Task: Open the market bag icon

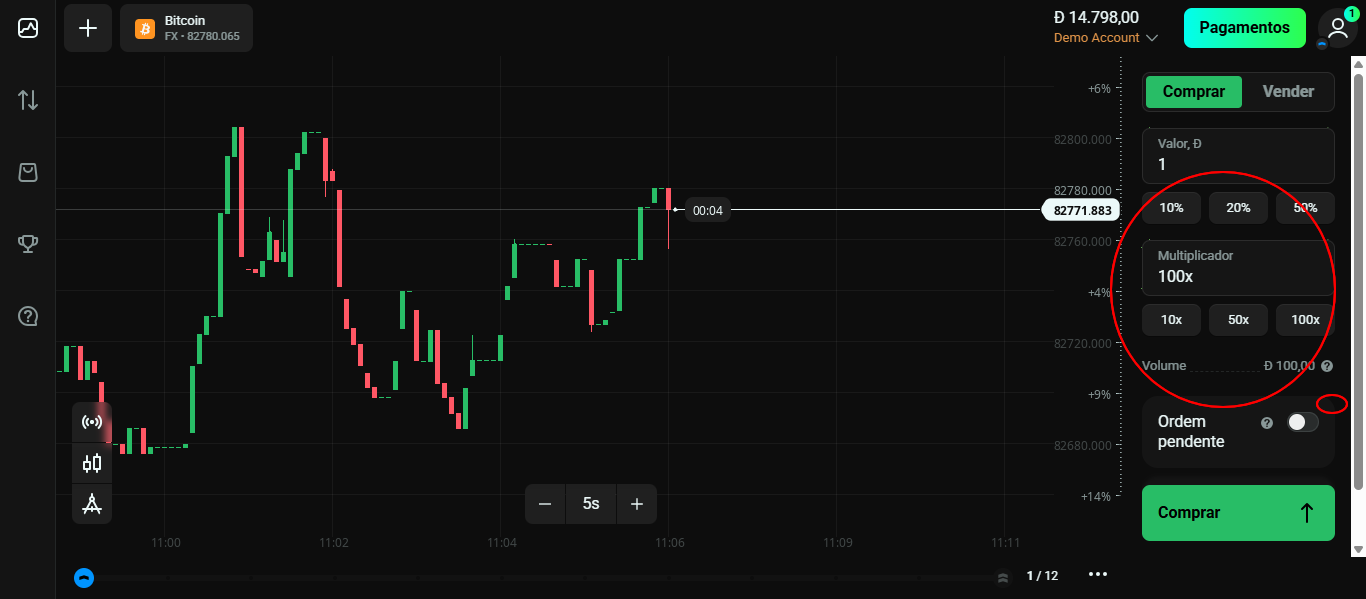Action: click(27, 172)
